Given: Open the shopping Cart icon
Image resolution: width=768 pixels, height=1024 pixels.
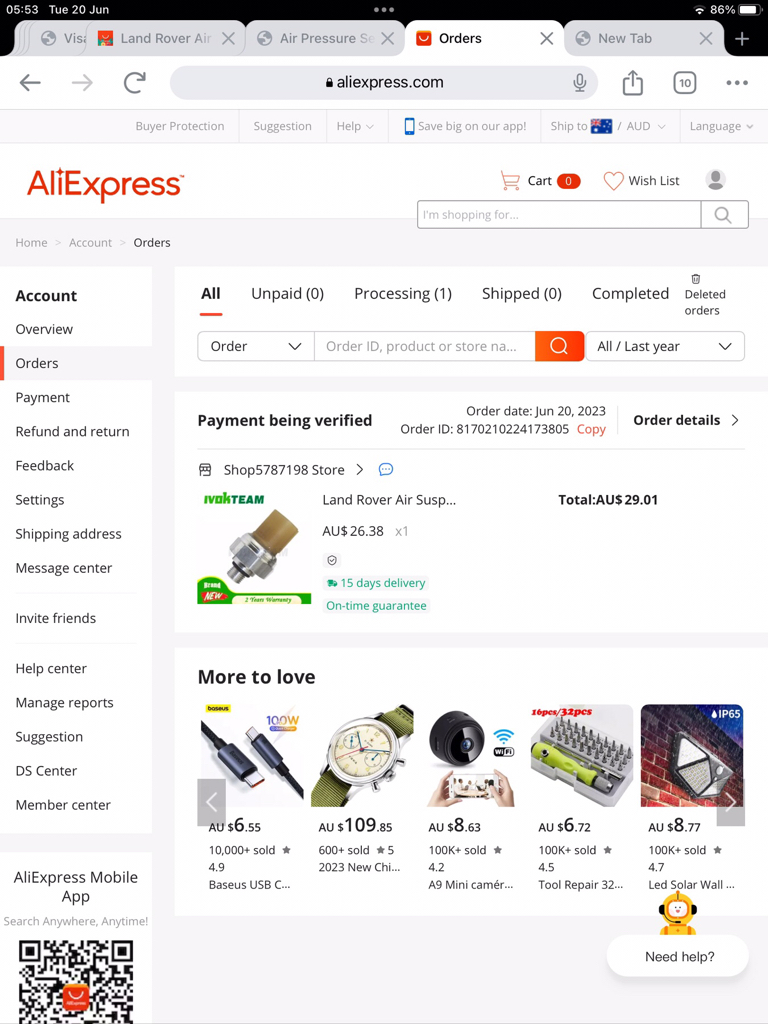Looking at the screenshot, I should [x=510, y=180].
